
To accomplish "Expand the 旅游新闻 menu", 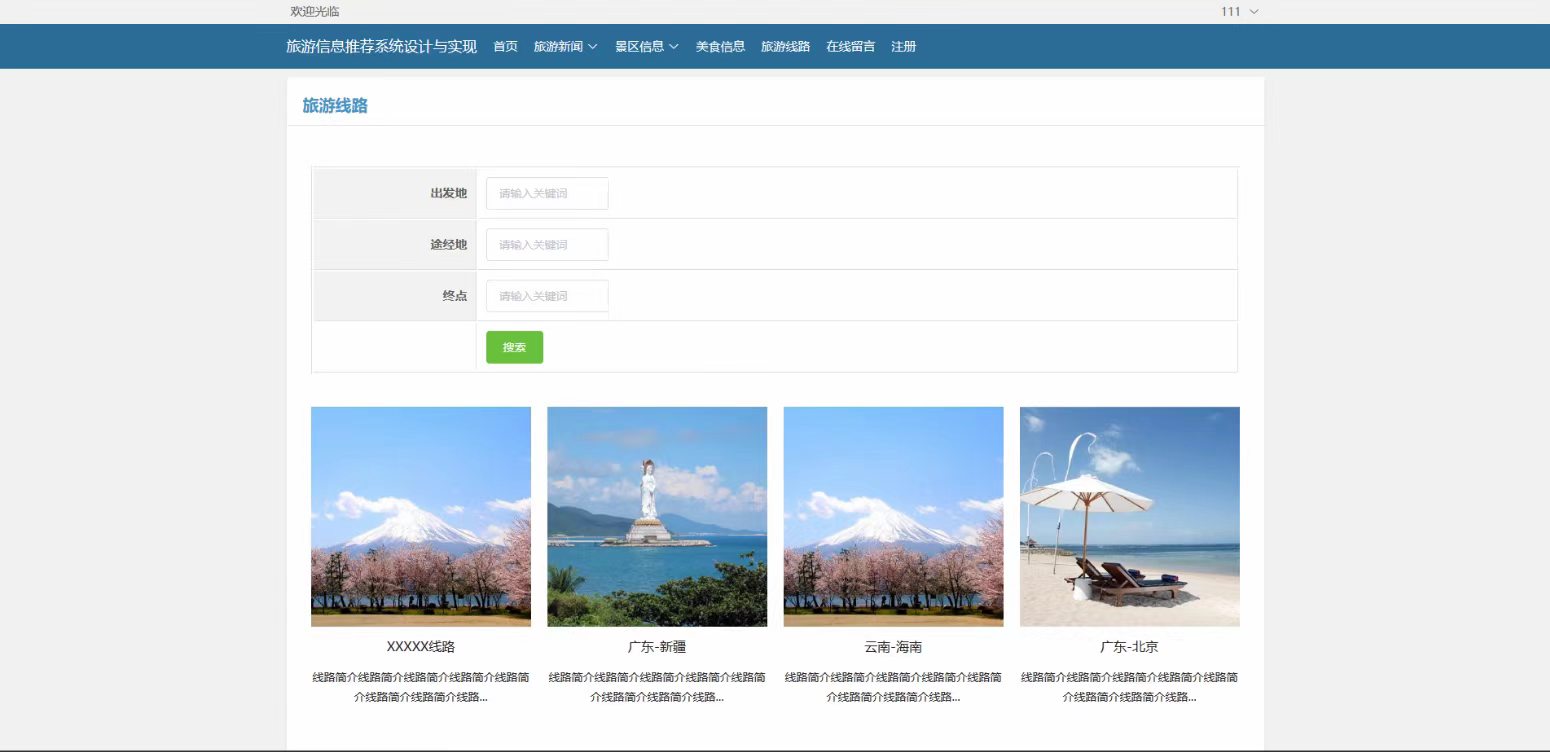I will pos(566,46).
